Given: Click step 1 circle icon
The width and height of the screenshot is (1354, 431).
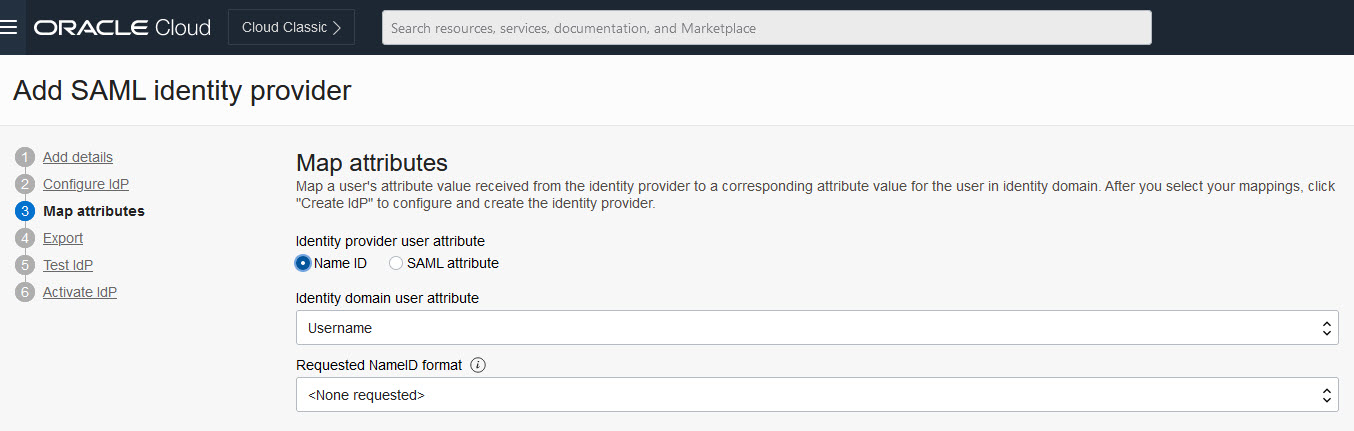Looking at the screenshot, I should [26, 157].
